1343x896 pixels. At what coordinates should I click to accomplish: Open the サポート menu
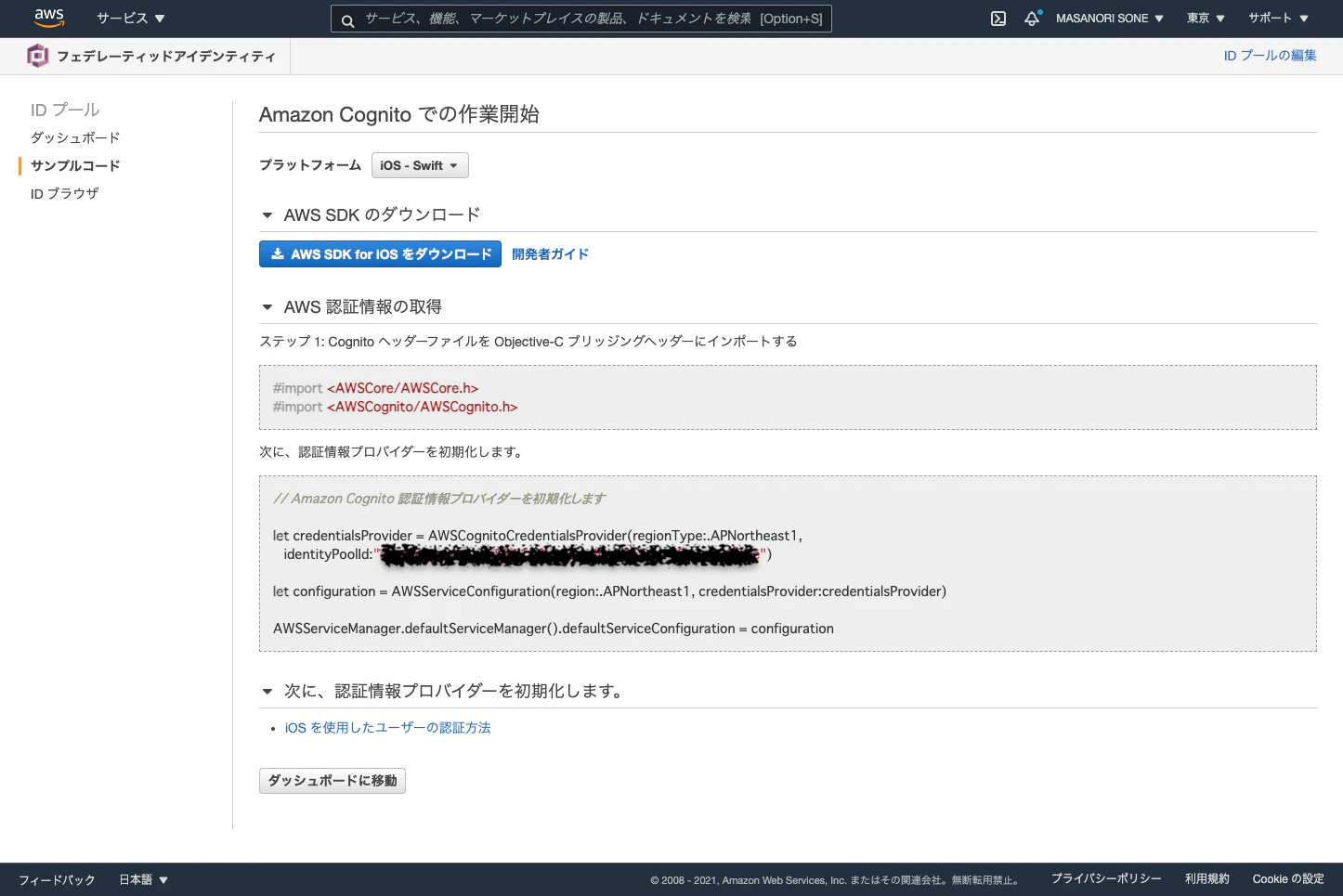point(1276,18)
